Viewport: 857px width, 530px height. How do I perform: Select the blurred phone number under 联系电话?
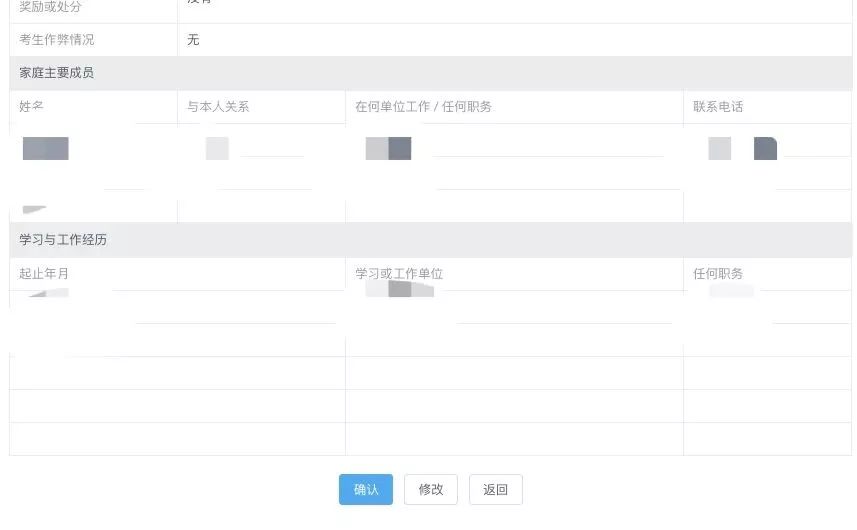742,149
